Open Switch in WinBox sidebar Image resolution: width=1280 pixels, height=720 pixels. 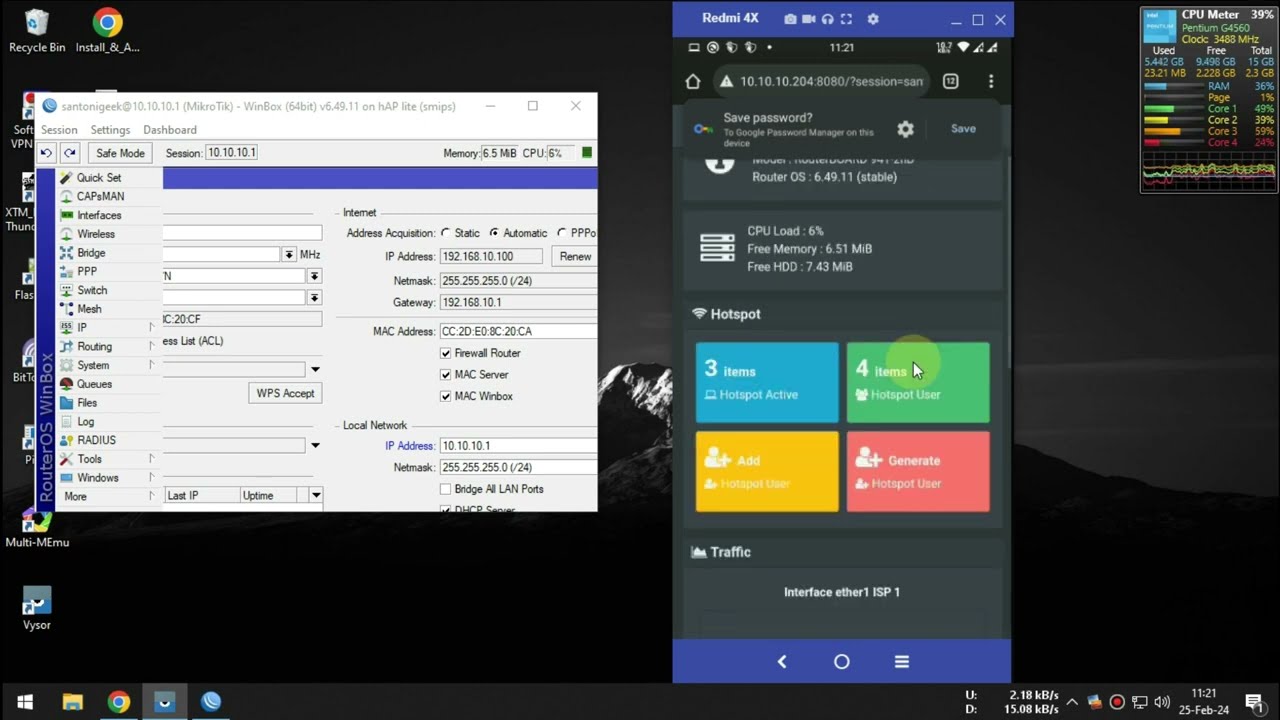92,290
